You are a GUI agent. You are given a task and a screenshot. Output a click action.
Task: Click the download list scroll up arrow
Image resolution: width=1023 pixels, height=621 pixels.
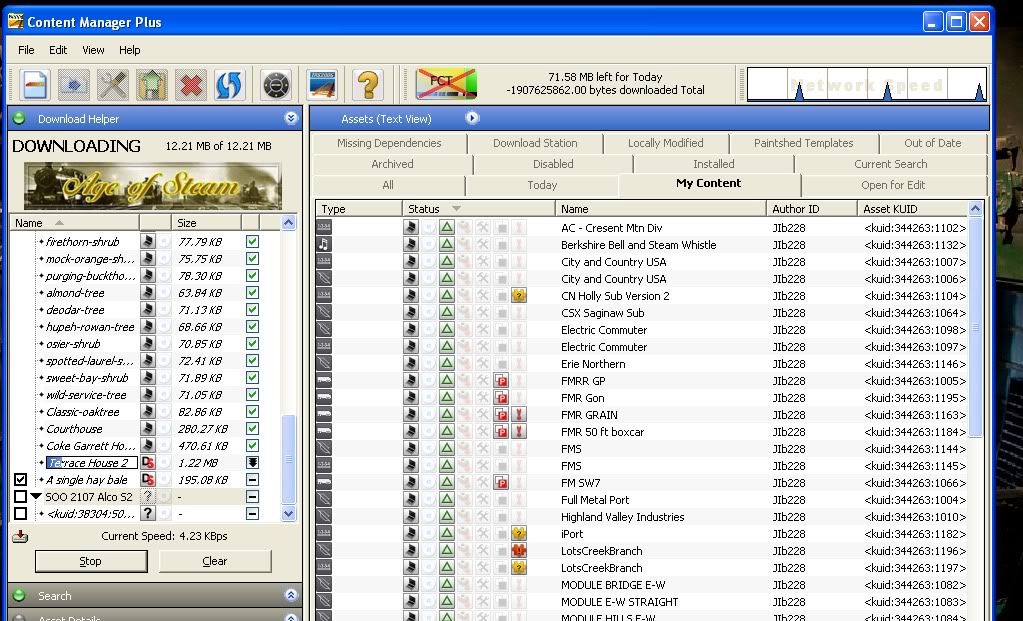[x=288, y=222]
